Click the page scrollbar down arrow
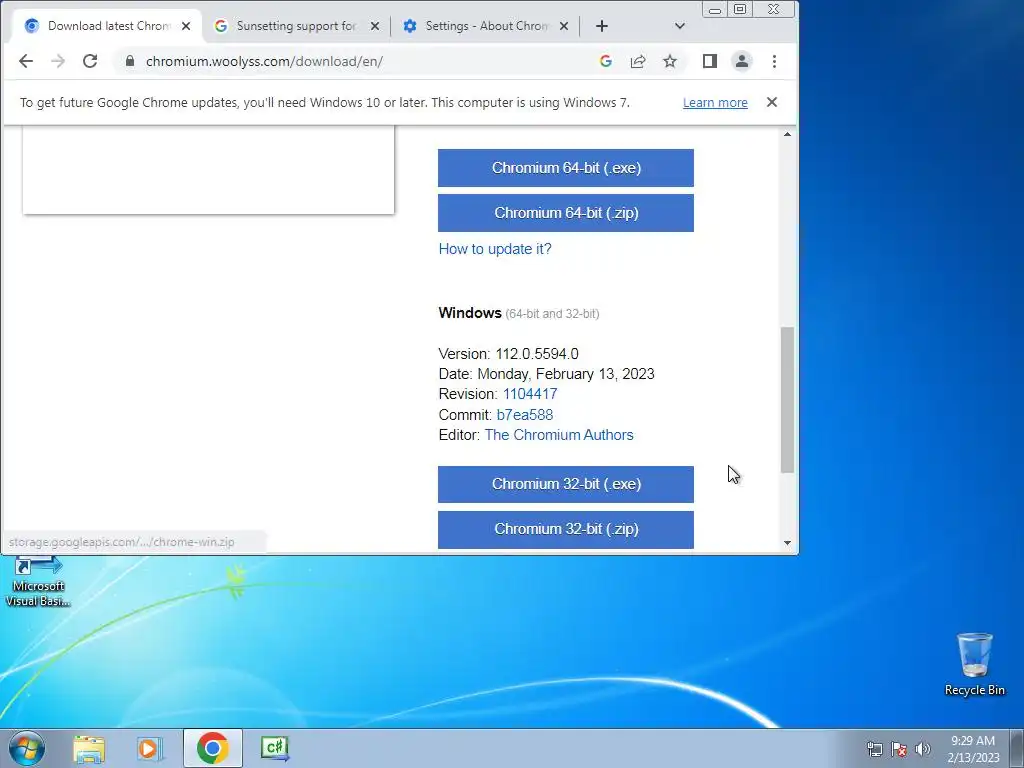The image size is (1024, 768). coord(787,543)
